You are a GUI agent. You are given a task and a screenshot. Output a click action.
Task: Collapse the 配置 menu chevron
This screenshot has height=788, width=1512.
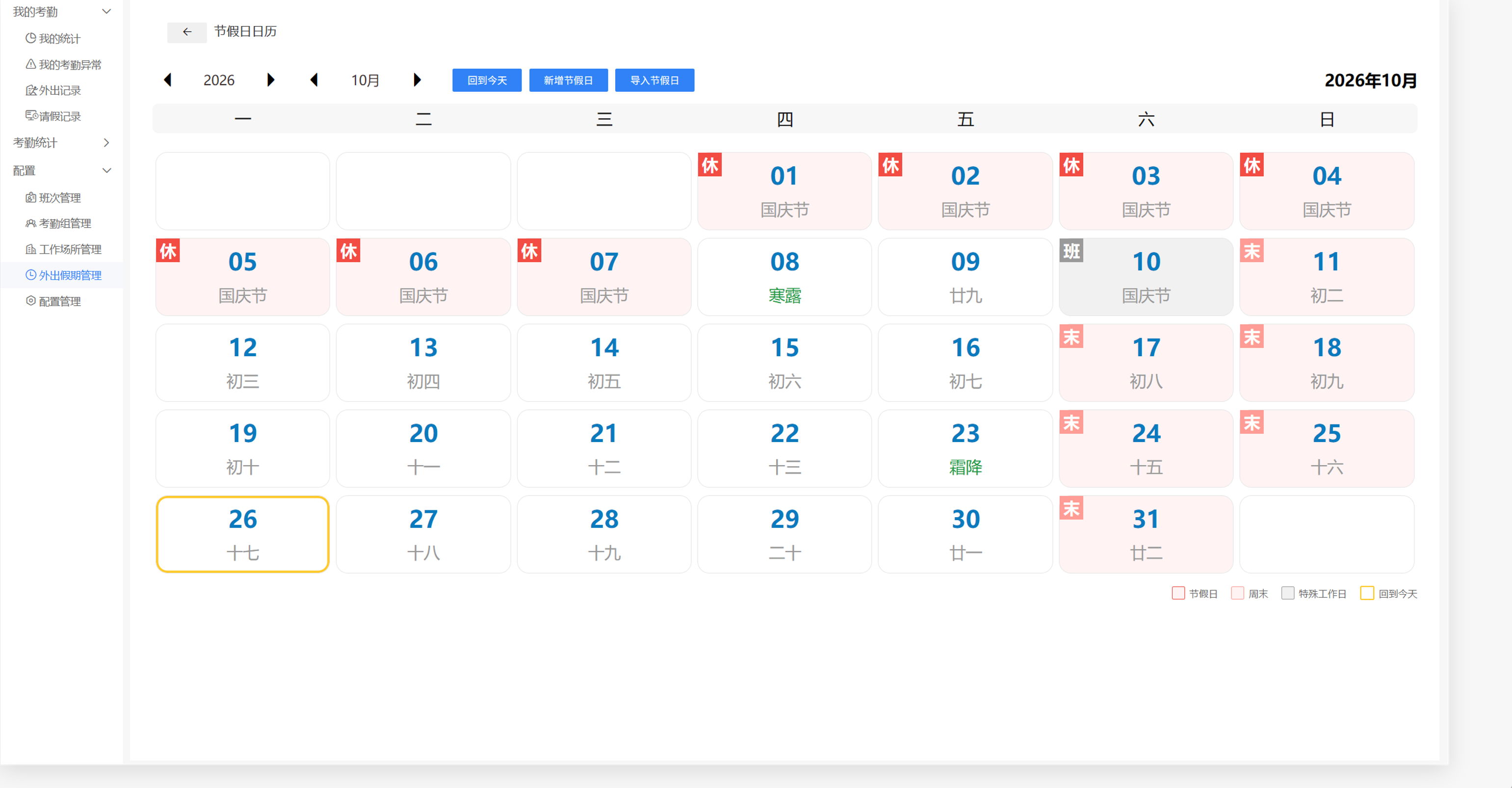tap(107, 170)
